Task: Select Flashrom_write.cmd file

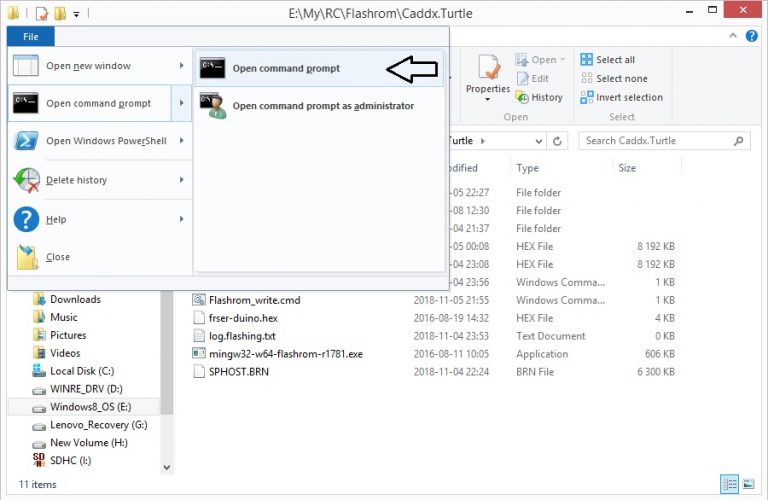Action: [254, 300]
